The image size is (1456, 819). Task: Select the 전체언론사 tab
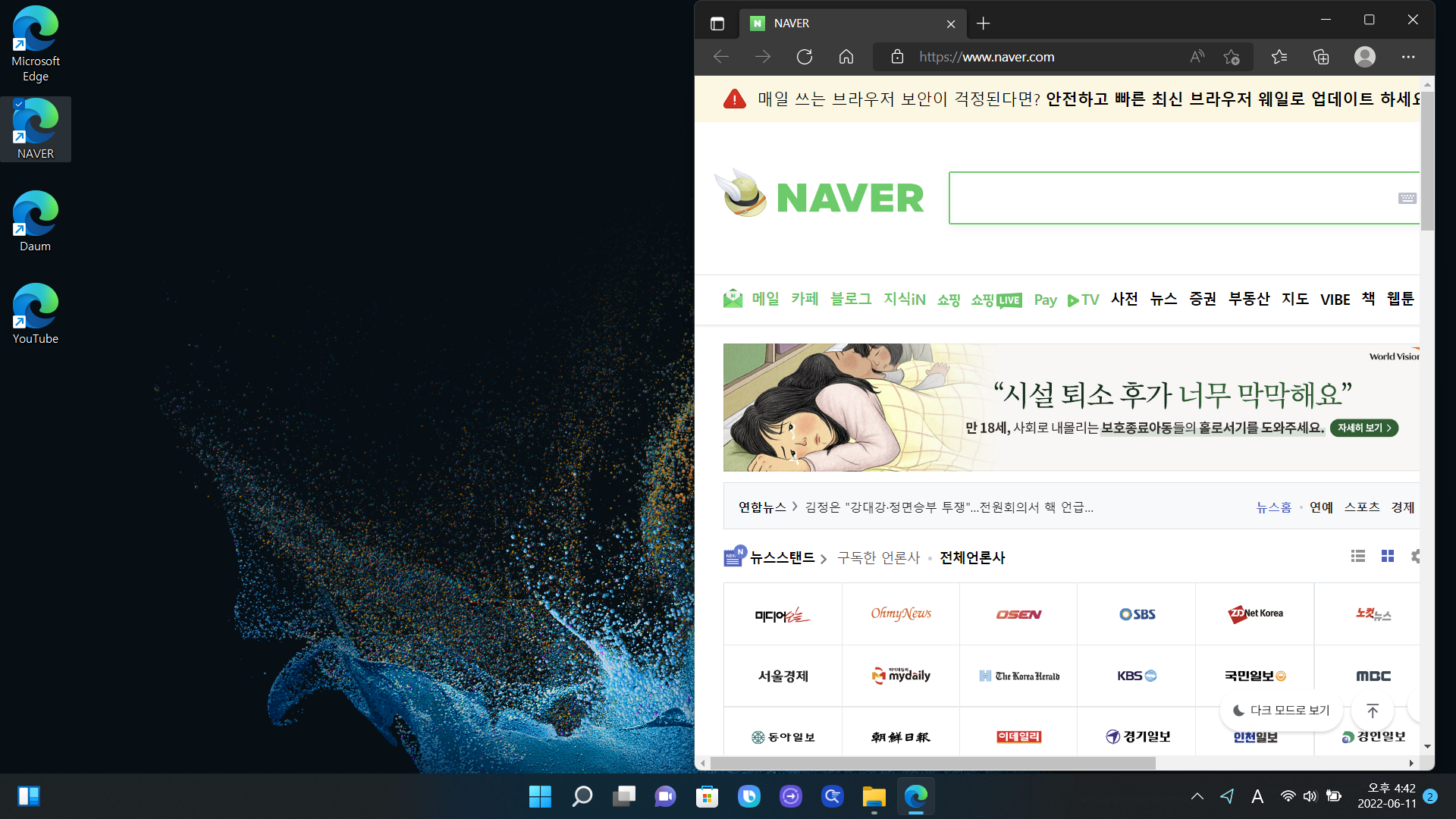(x=972, y=558)
